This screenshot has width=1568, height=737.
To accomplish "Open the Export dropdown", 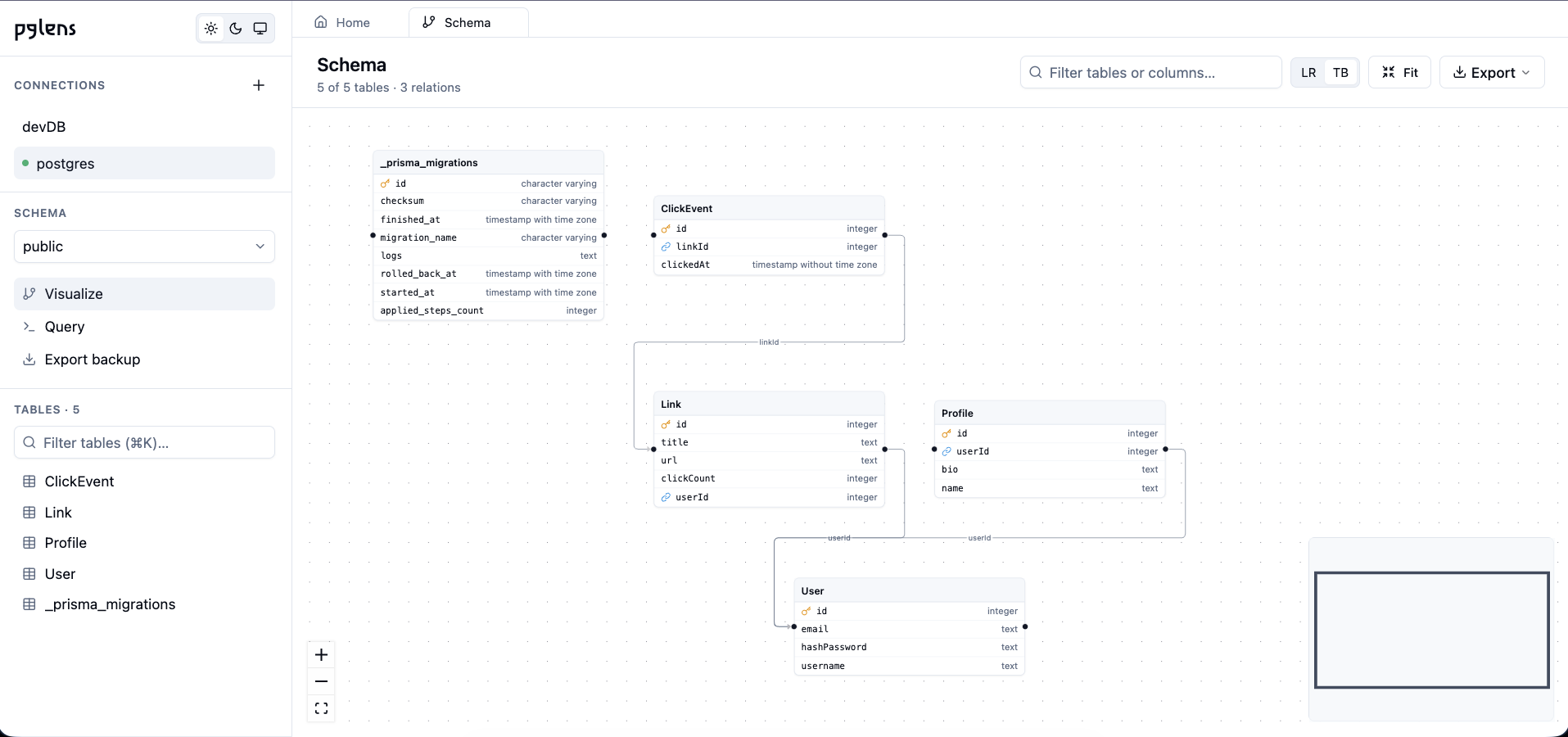I will 1492,72.
